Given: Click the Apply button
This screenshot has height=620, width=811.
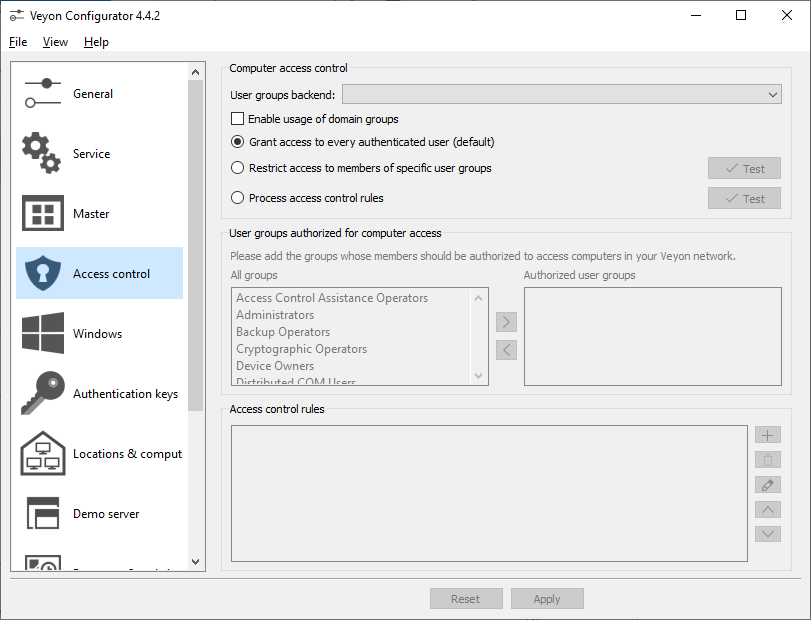Looking at the screenshot, I should pyautogui.click(x=547, y=599).
